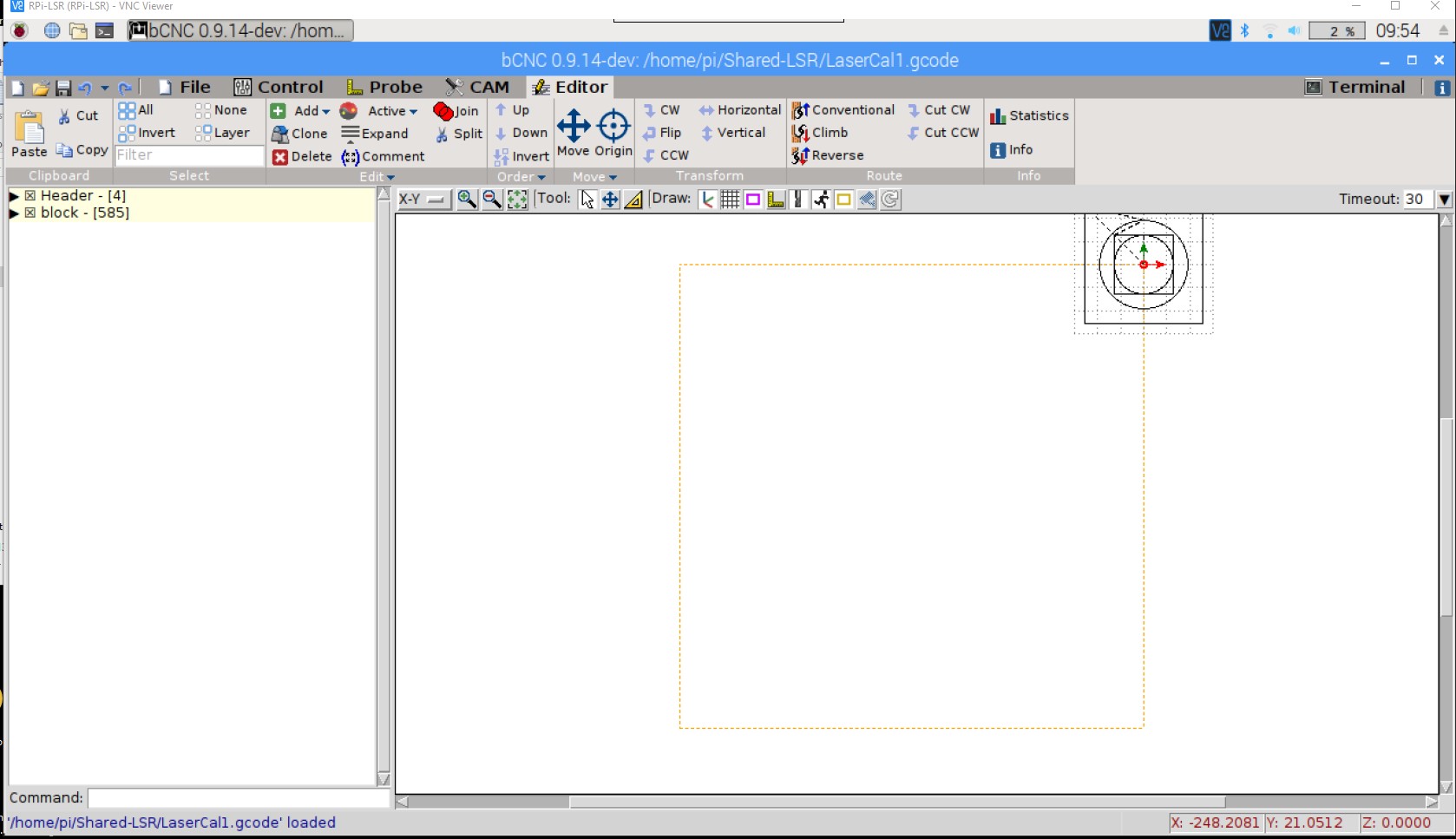This screenshot has width=1456, height=839.
Task: Clone the selected block
Action: click(299, 134)
